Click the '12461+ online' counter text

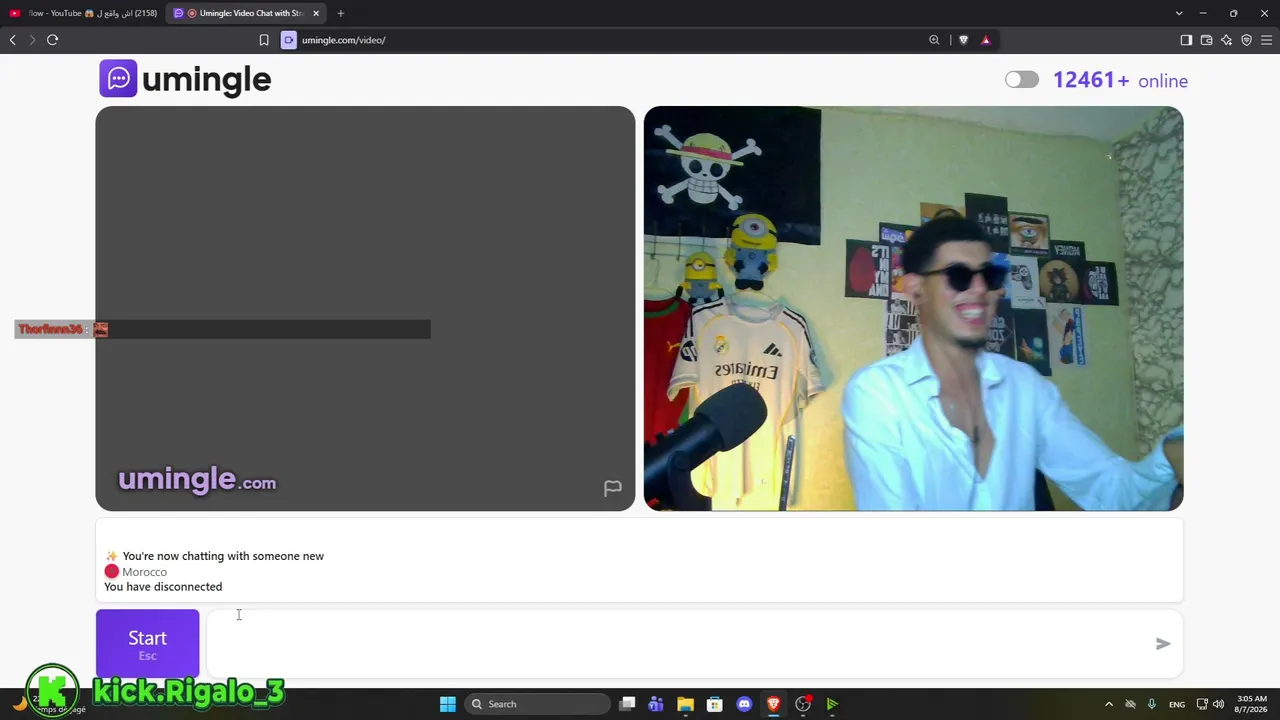[x=1120, y=80]
